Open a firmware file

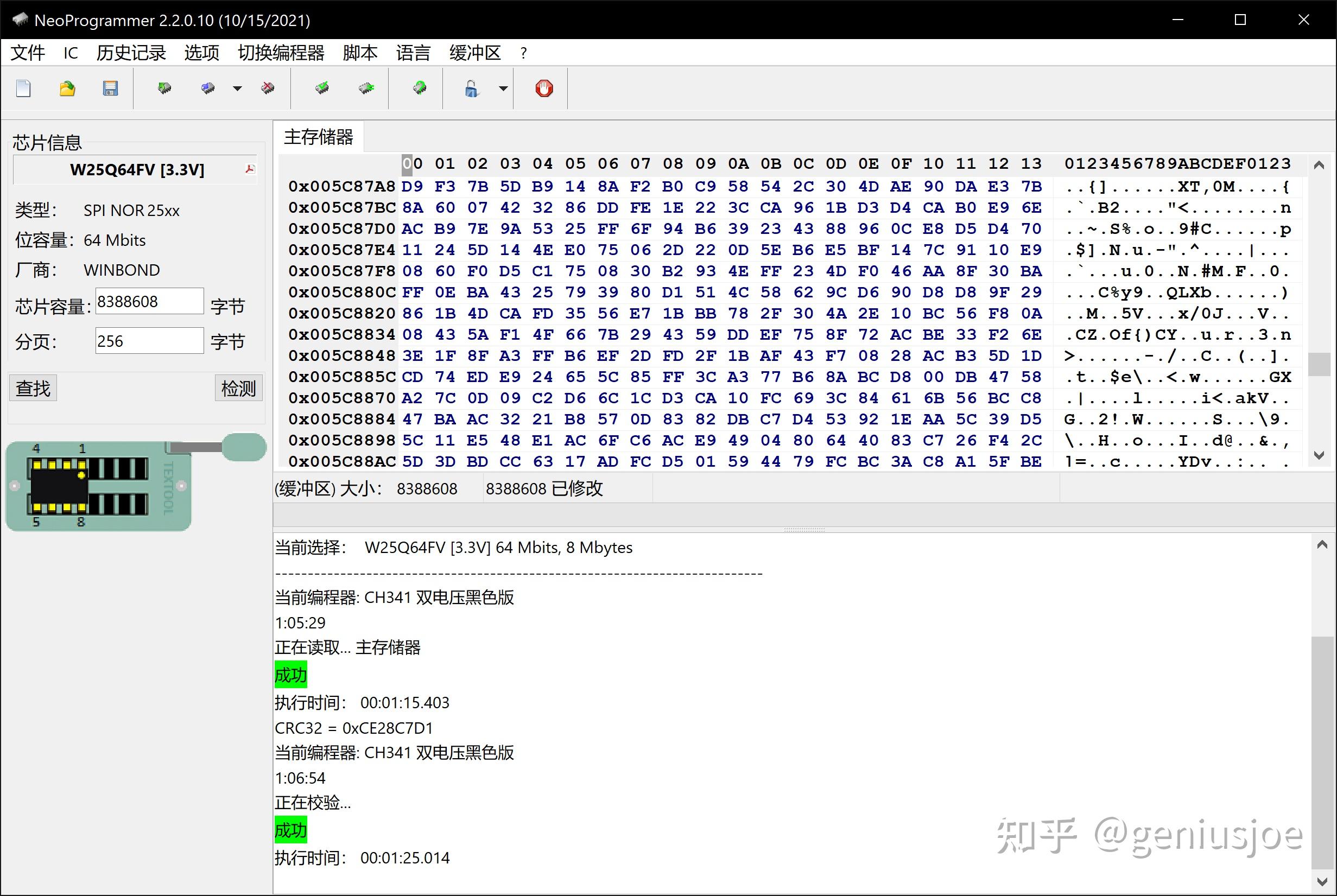click(67, 88)
